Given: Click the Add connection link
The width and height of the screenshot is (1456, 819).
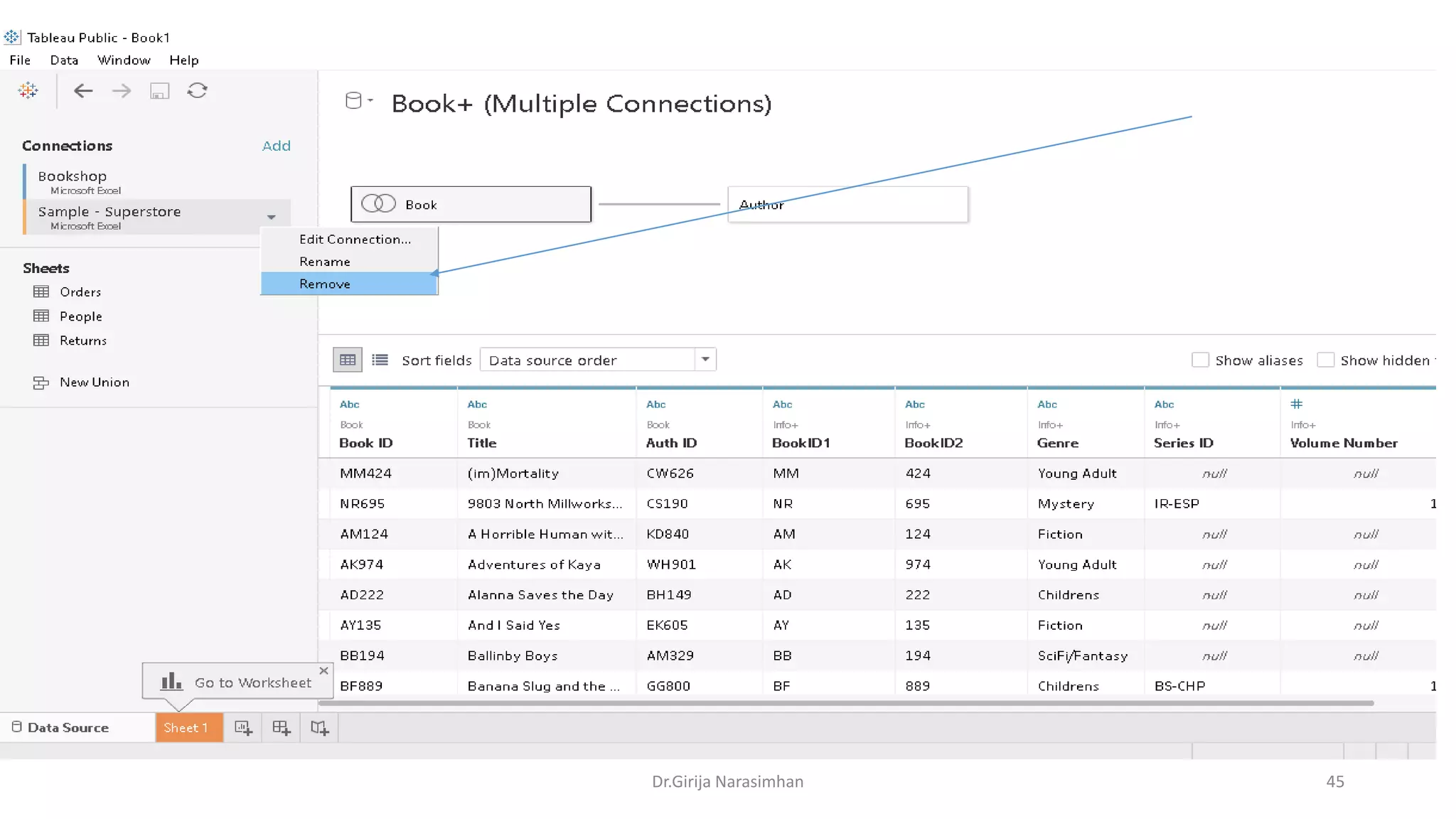Looking at the screenshot, I should 276,146.
